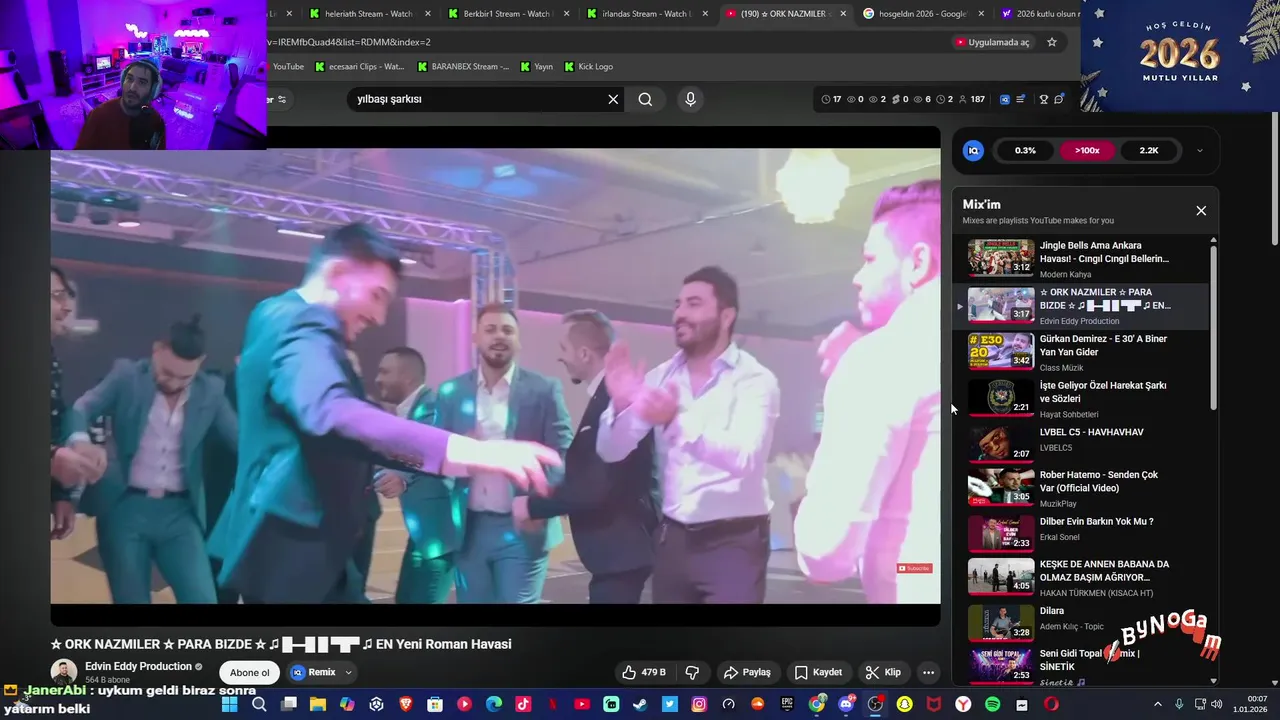Open Microsoft Edge from taskbar

493,704
